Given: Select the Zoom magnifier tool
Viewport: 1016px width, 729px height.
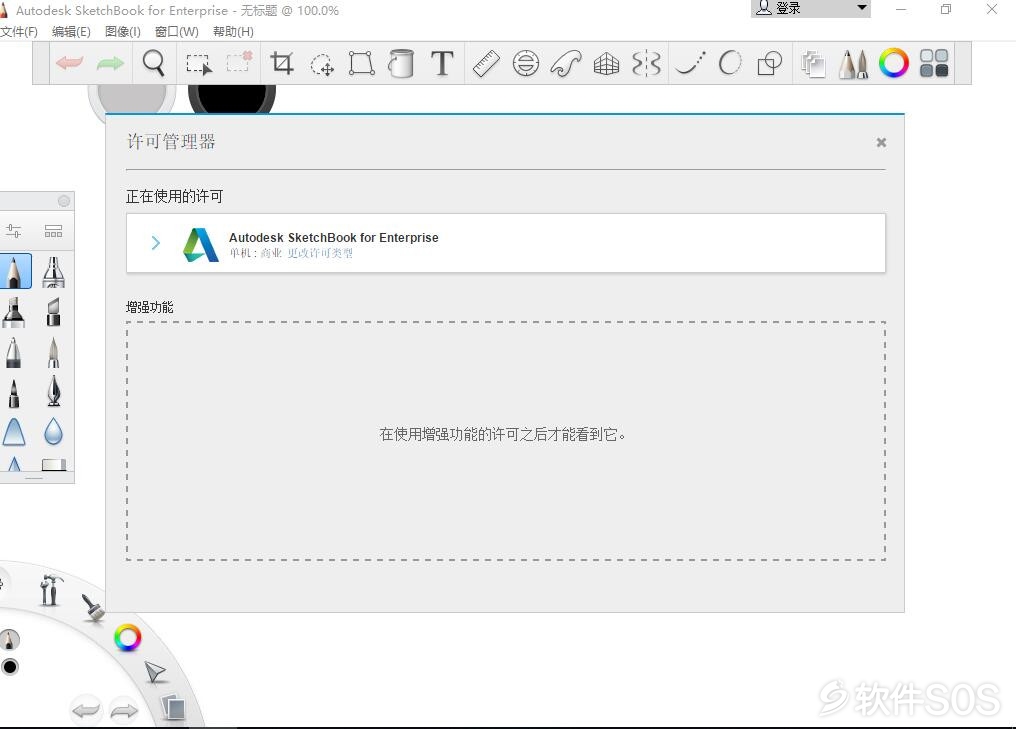Looking at the screenshot, I should click(x=154, y=63).
